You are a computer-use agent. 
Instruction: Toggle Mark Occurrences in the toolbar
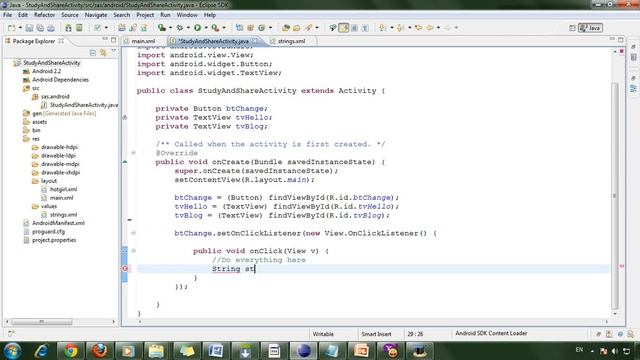tap(344, 28)
